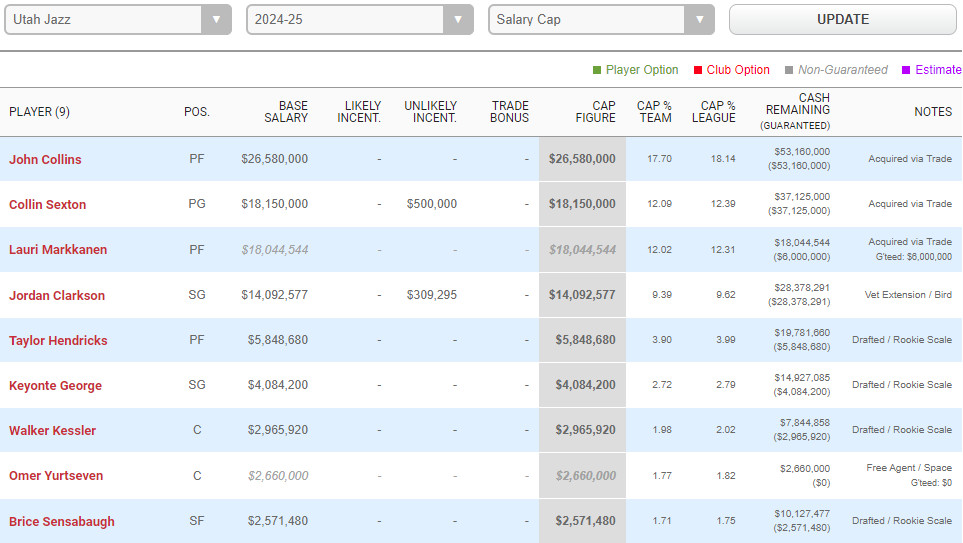
Task: Sort by LIKELY INCENT. column header
Action: coord(359,112)
